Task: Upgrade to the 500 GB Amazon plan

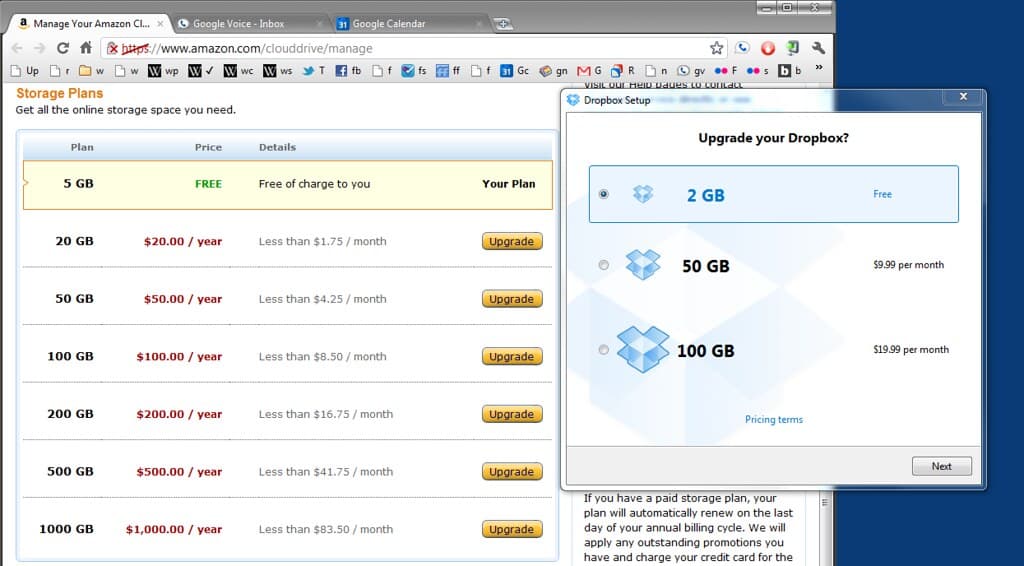Action: [512, 471]
